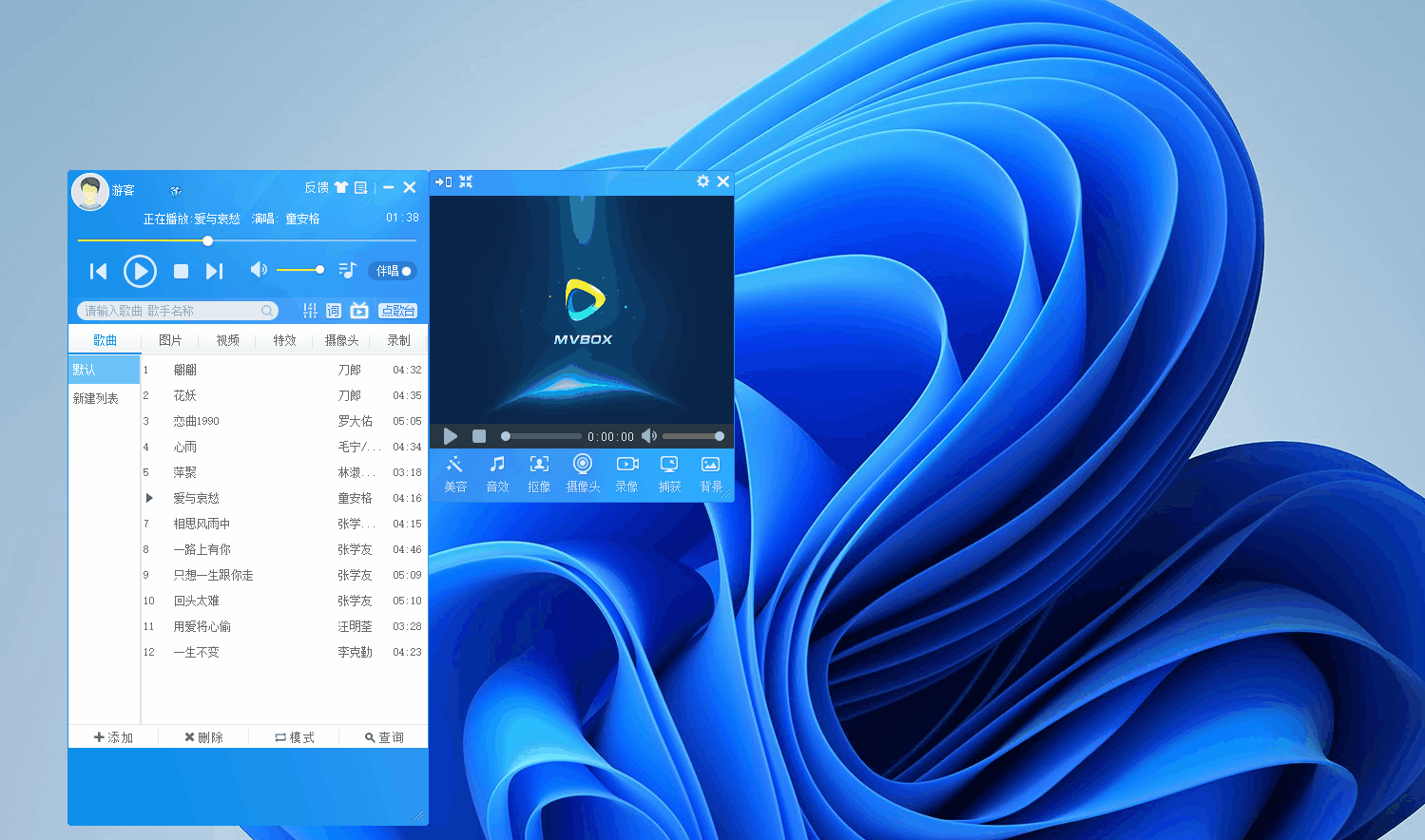The height and width of the screenshot is (840, 1425).
Task: Click the 抠像 portrait cutout icon
Action: point(539,472)
